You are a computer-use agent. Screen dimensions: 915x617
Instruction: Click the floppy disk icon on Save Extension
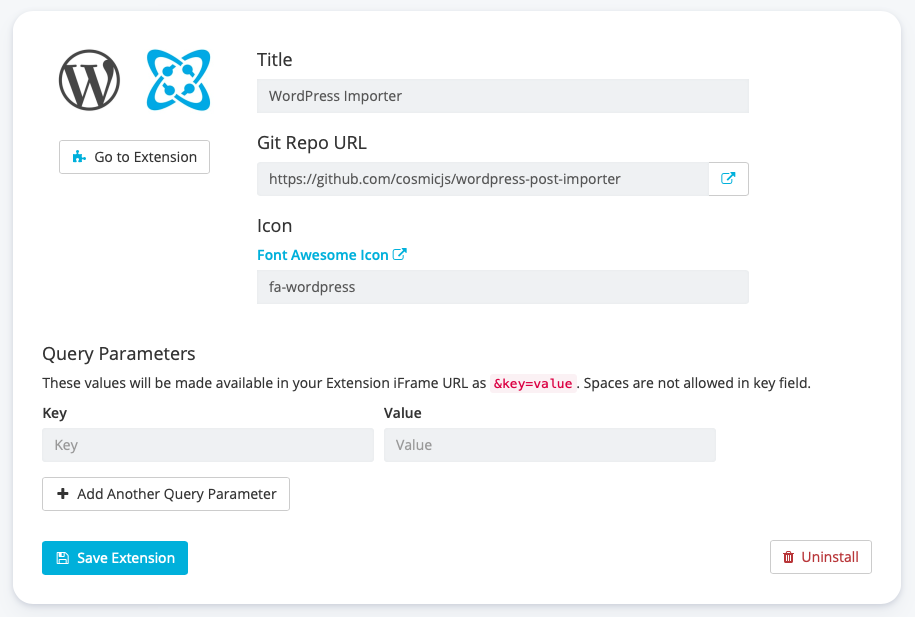(63, 558)
